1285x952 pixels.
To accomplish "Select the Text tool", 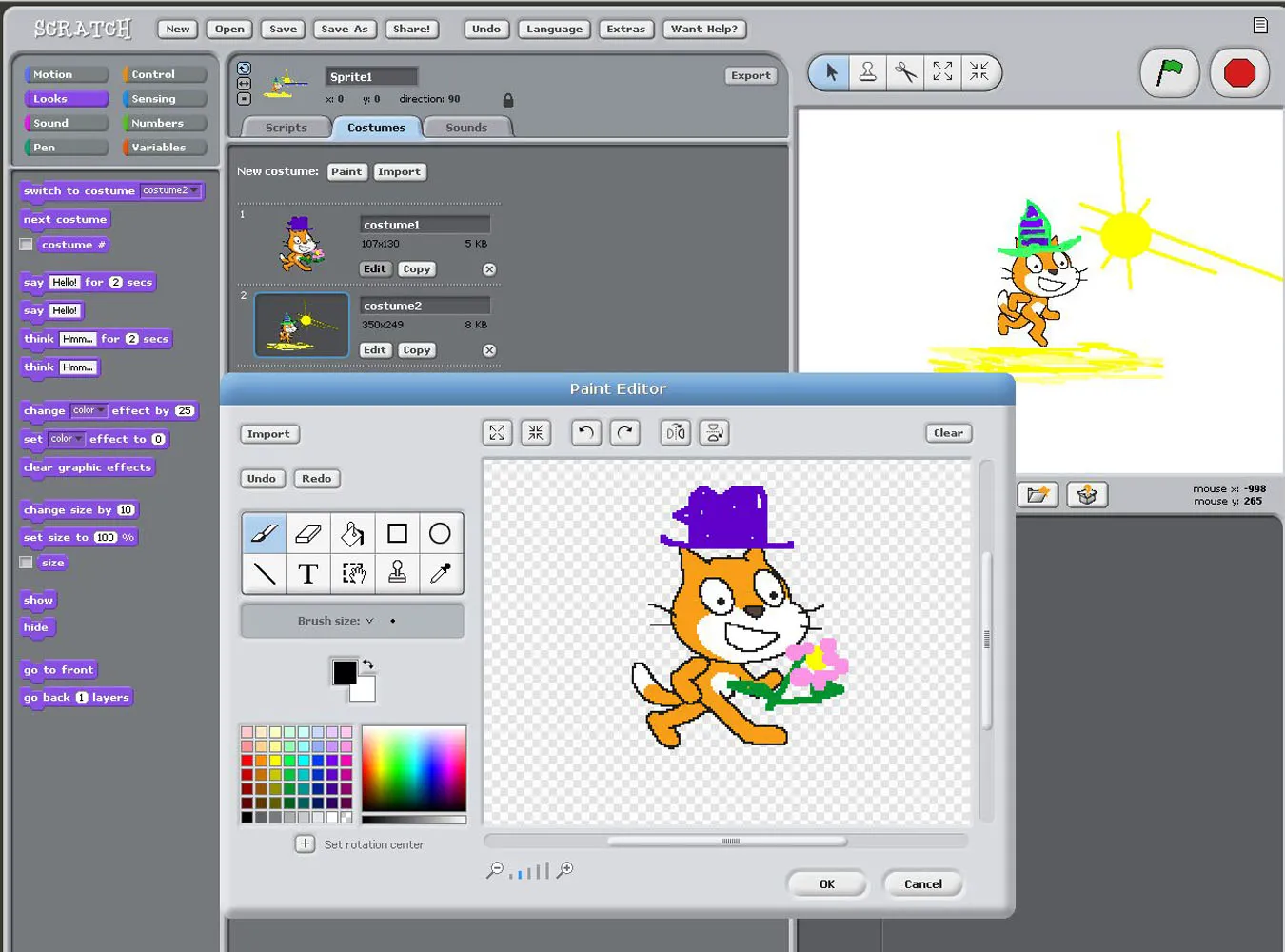I will click(308, 573).
